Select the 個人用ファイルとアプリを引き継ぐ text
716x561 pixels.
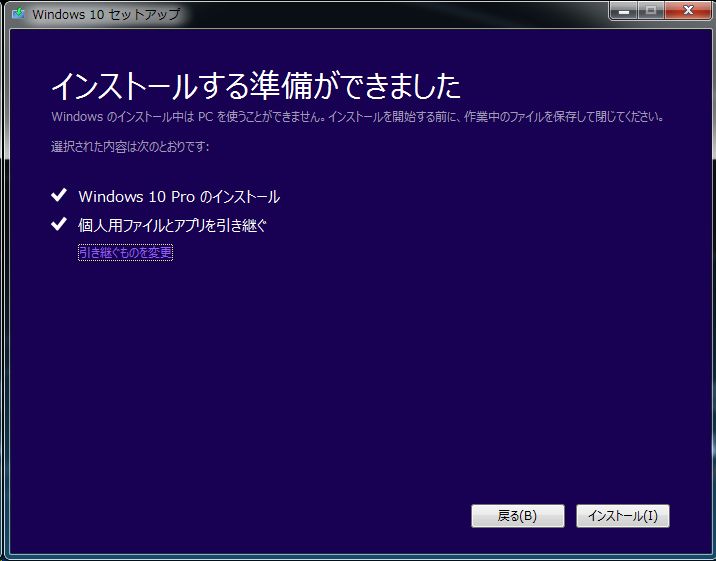173,226
